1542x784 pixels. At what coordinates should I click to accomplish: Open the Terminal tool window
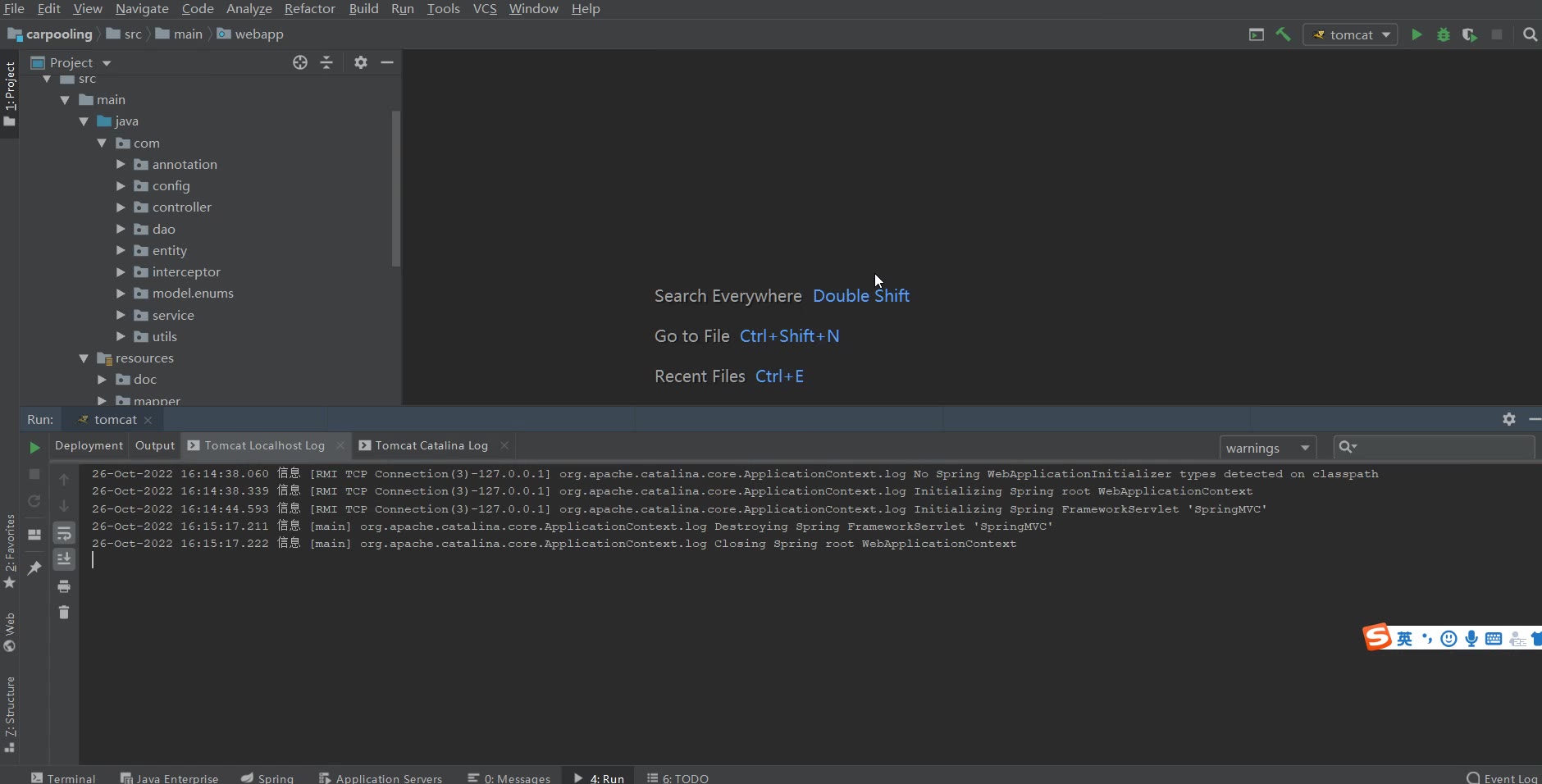[63, 777]
